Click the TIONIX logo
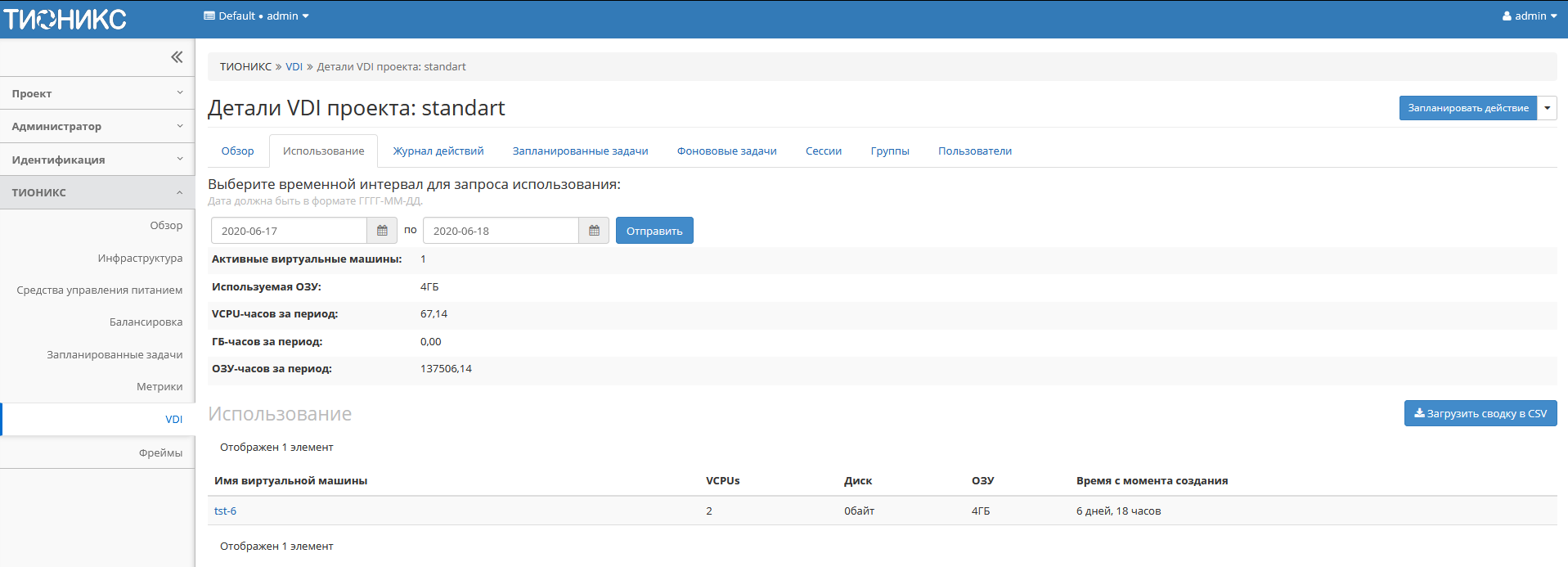Screen dimensions: 1568x567 click(x=65, y=19)
